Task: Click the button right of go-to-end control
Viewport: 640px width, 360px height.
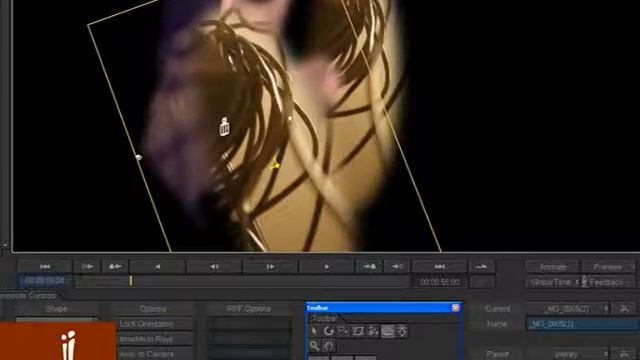Action: pos(482,267)
